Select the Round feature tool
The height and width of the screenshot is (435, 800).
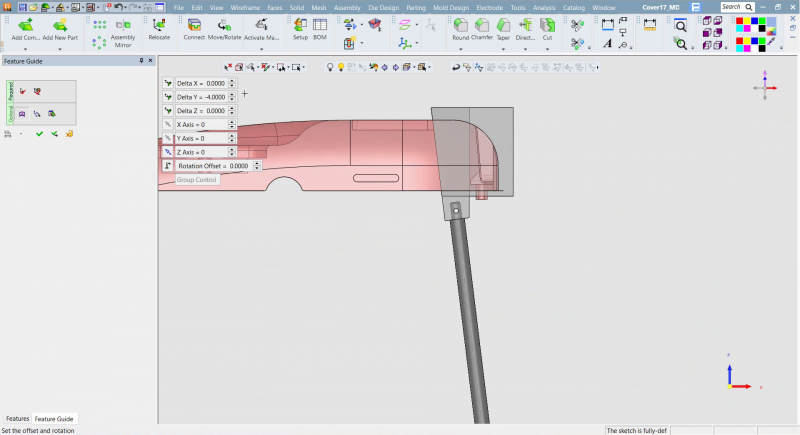click(460, 24)
